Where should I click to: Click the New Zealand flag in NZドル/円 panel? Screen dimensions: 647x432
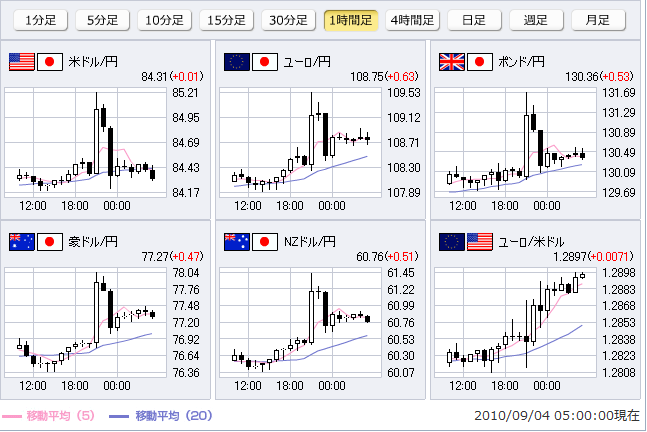[237, 241]
